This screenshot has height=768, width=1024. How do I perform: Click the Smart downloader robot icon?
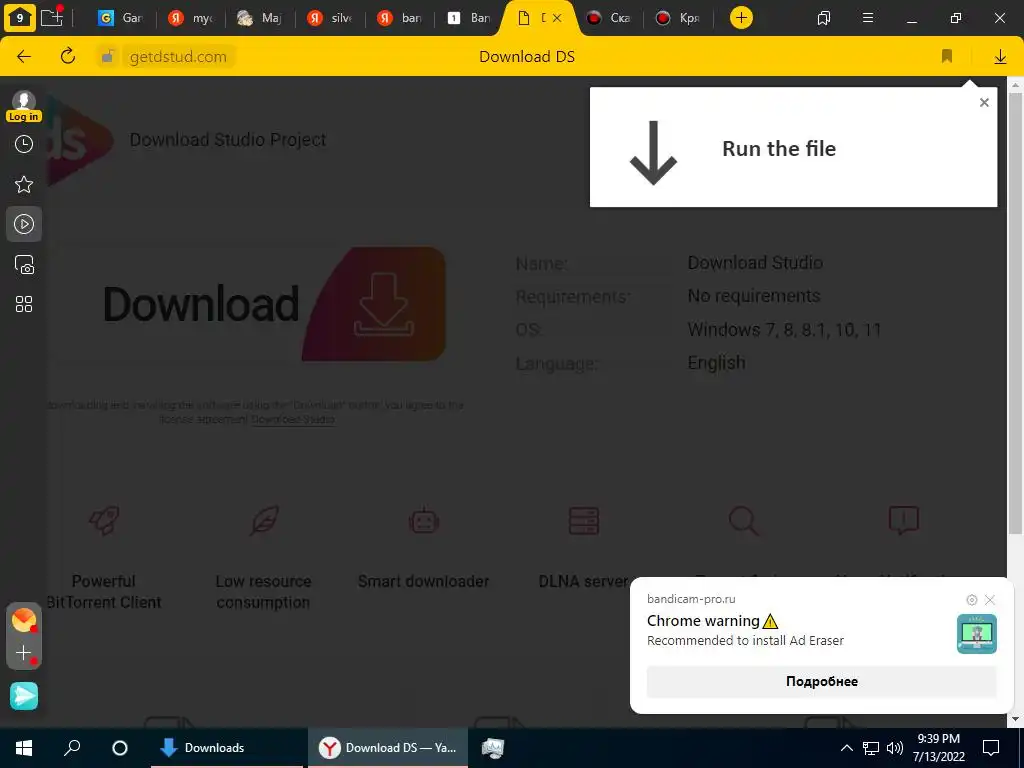[424, 520]
